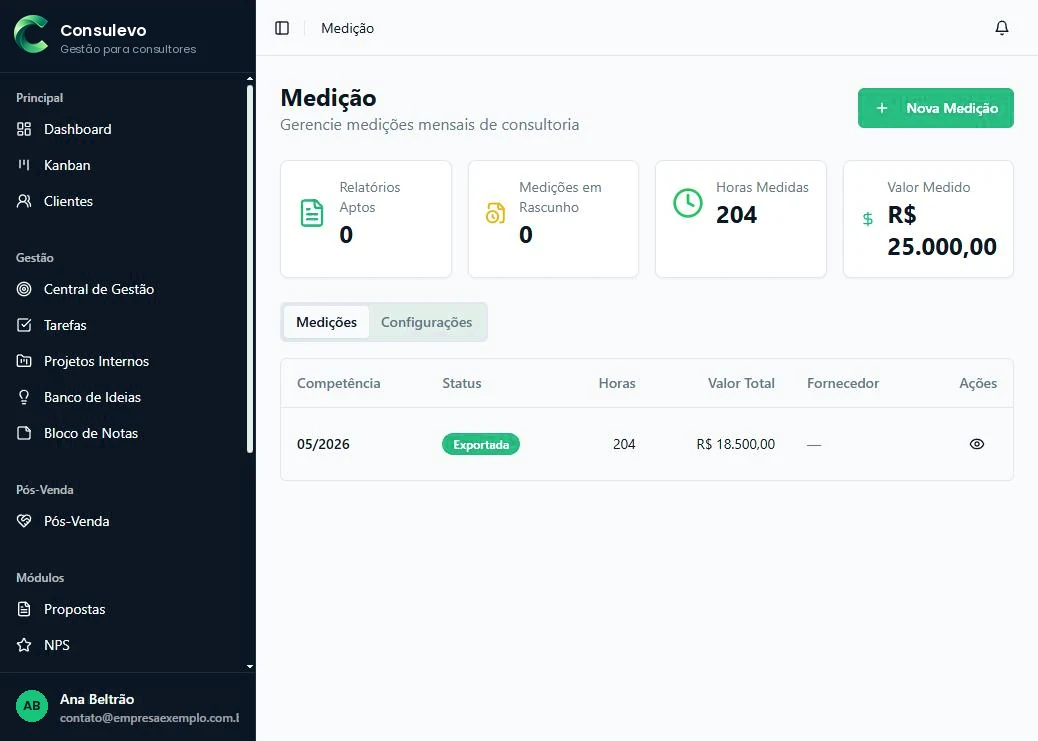Click the Competência column header

[338, 383]
